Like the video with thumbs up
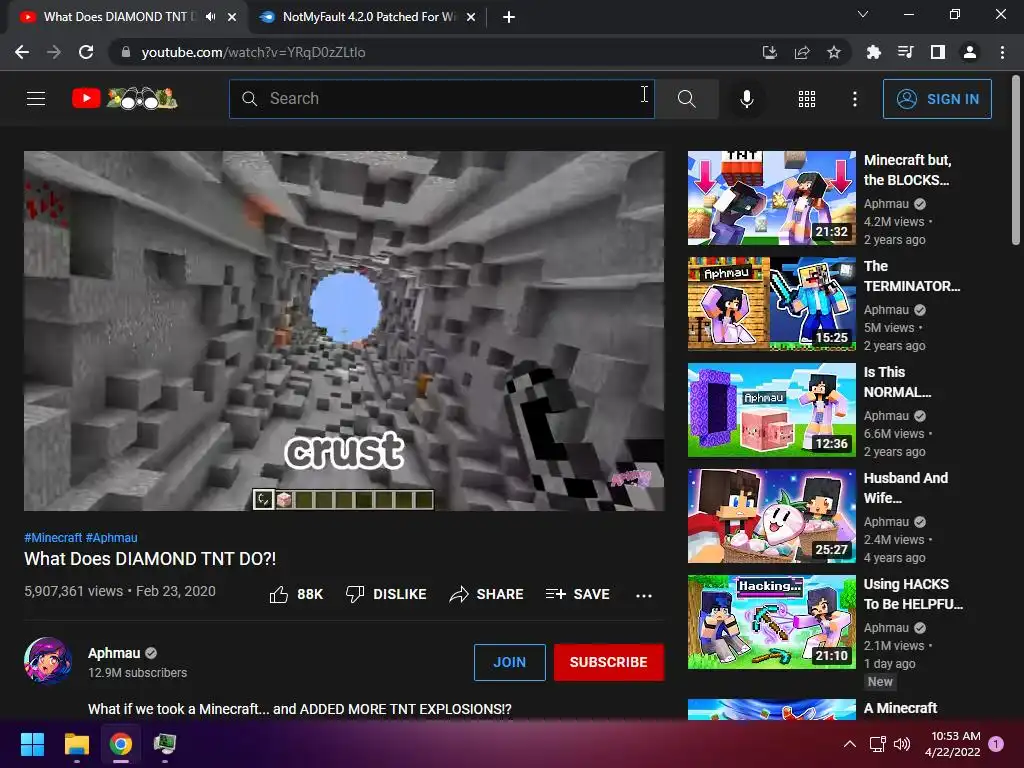 [296, 594]
